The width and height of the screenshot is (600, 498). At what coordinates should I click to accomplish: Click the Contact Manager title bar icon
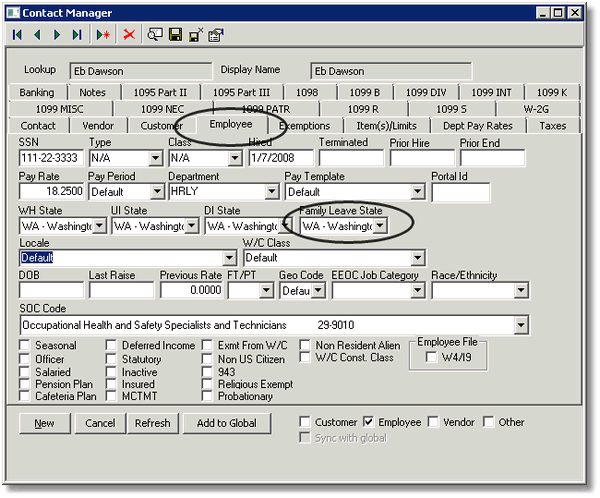pyautogui.click(x=13, y=13)
